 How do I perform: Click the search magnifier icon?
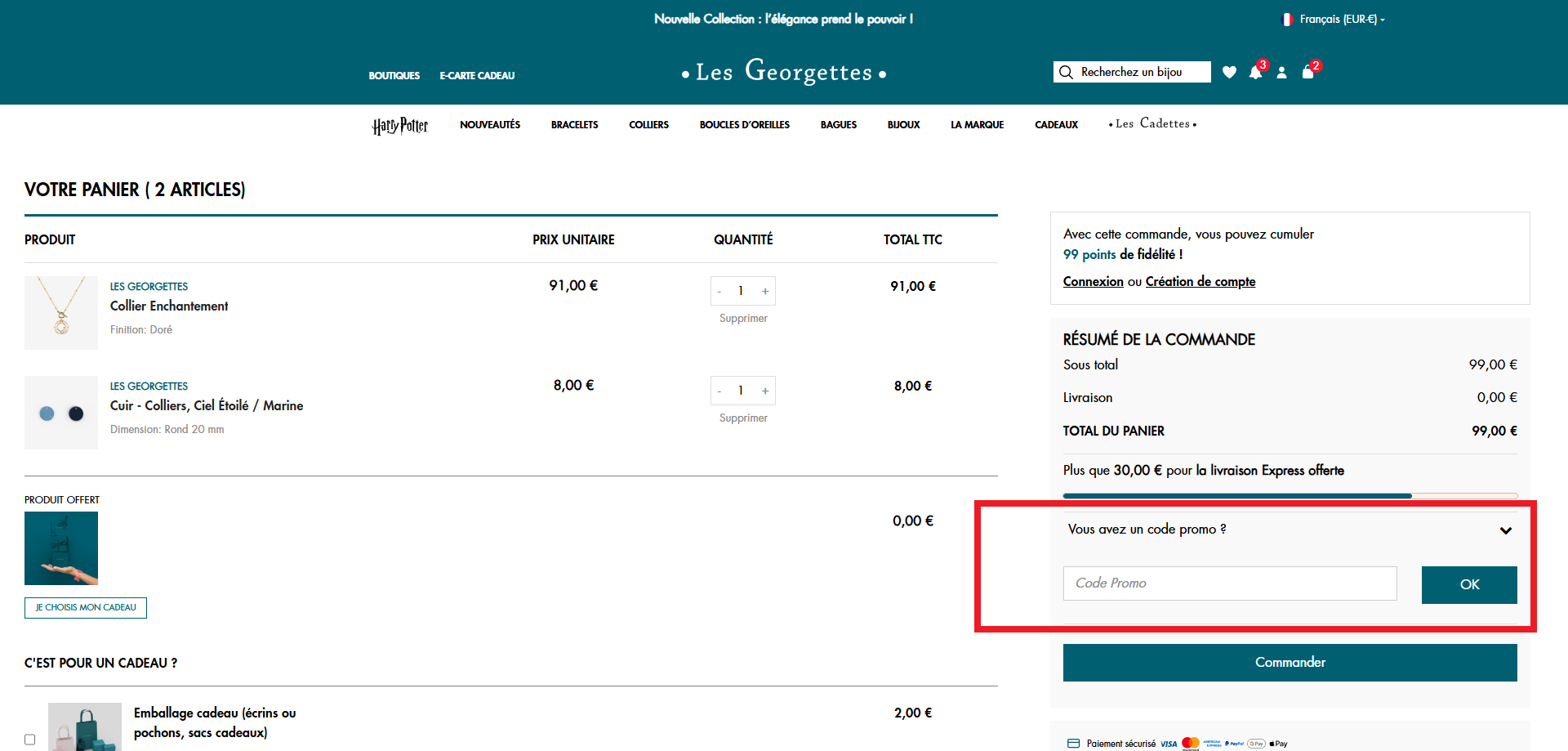(x=1066, y=72)
